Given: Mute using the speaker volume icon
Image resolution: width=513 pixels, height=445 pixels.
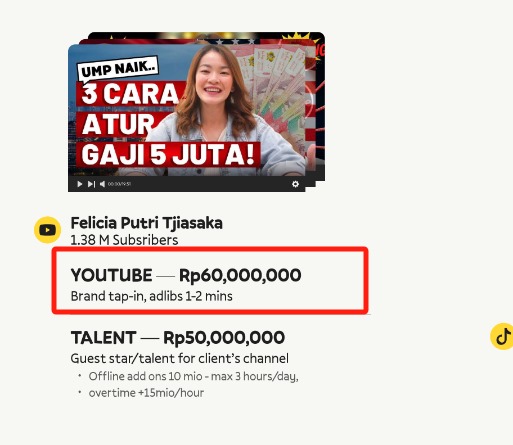Looking at the screenshot, I should [102, 184].
